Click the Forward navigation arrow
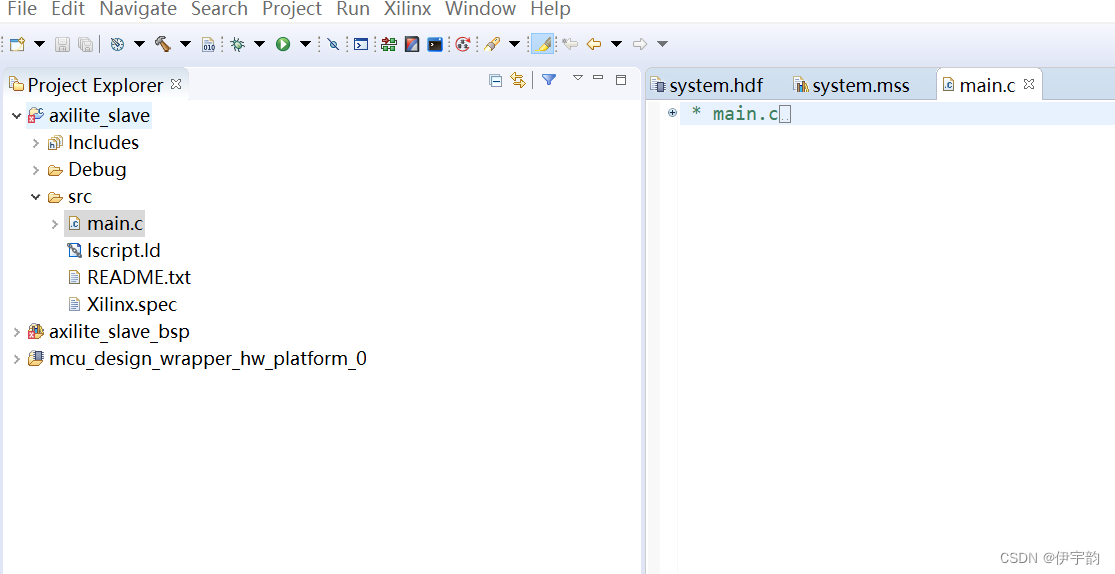Screen dimensions: 1115x574 640,44
